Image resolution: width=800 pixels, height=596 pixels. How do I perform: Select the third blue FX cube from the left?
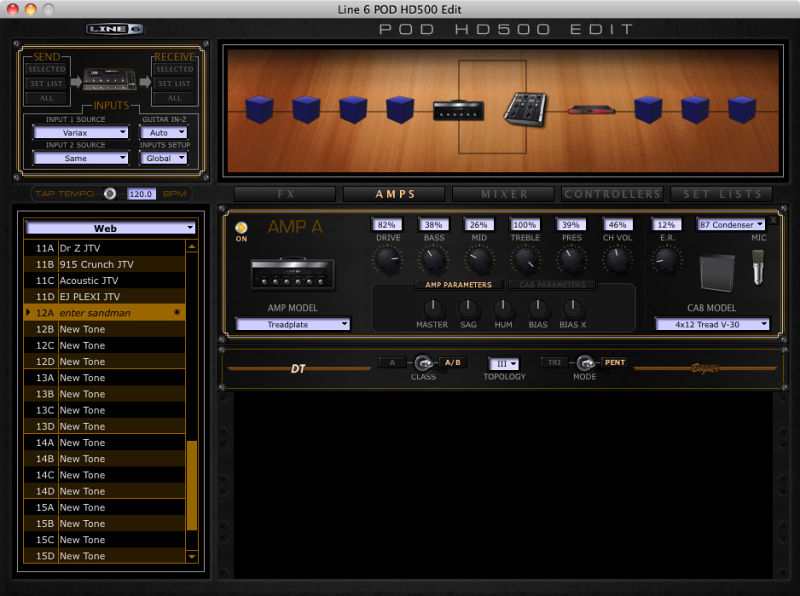click(x=353, y=109)
